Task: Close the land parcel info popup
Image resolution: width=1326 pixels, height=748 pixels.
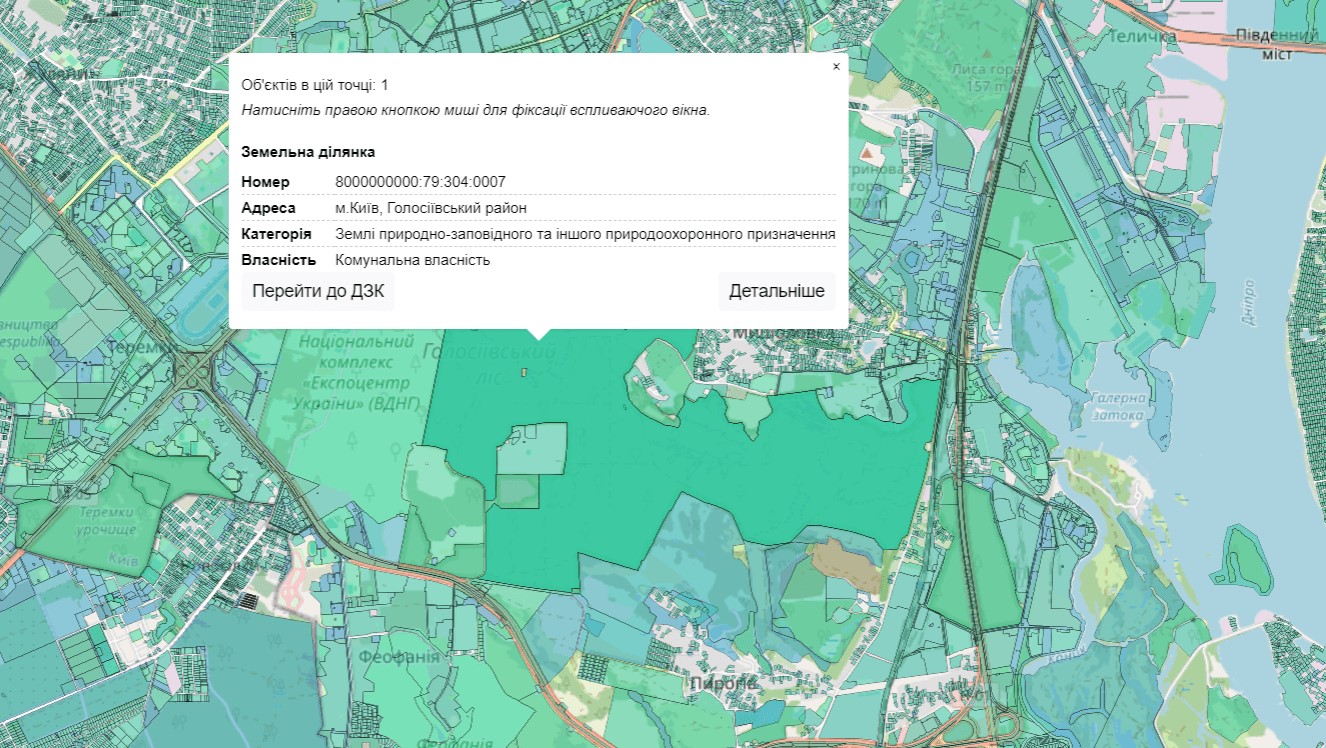Action: 836,67
